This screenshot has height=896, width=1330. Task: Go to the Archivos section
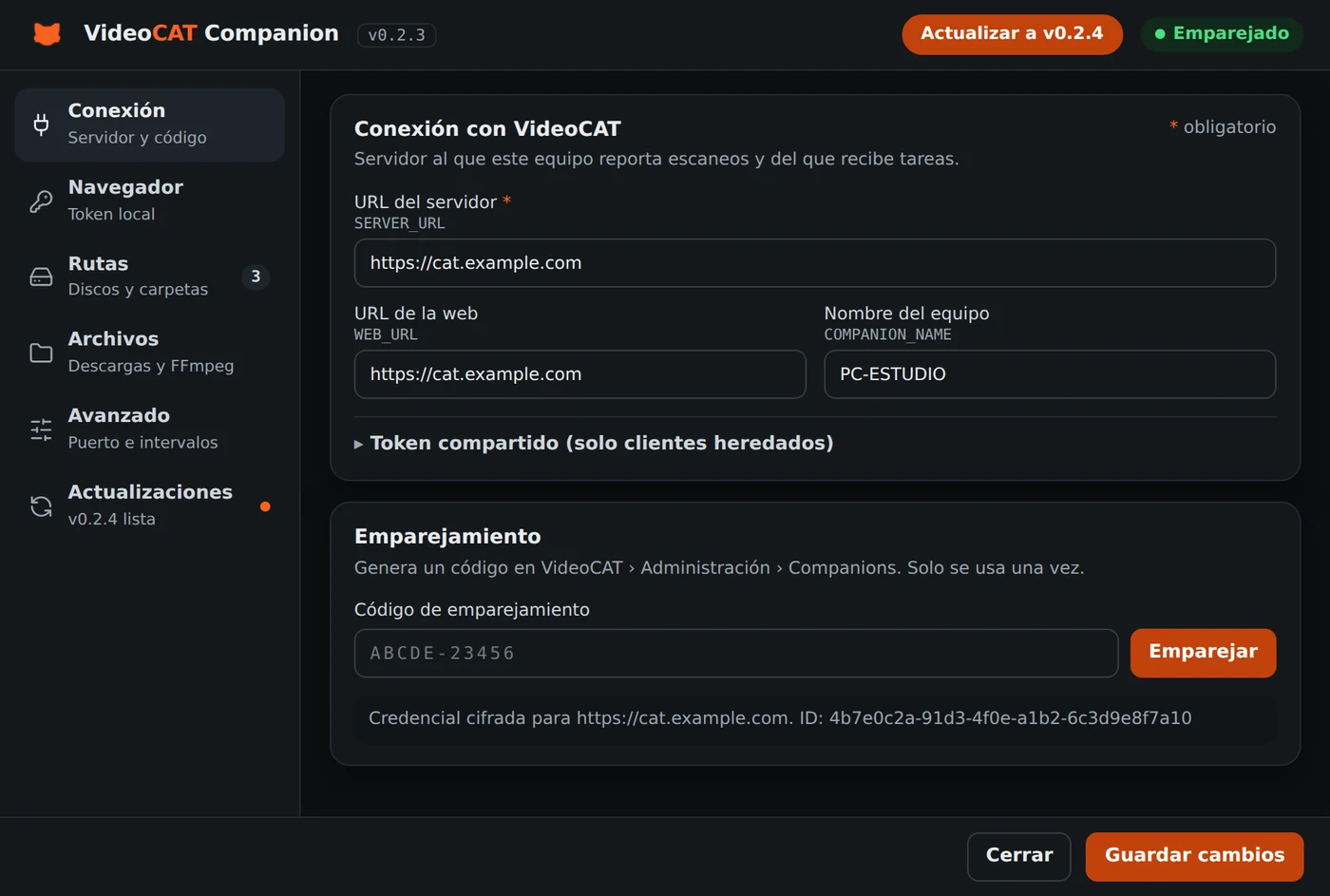[149, 353]
